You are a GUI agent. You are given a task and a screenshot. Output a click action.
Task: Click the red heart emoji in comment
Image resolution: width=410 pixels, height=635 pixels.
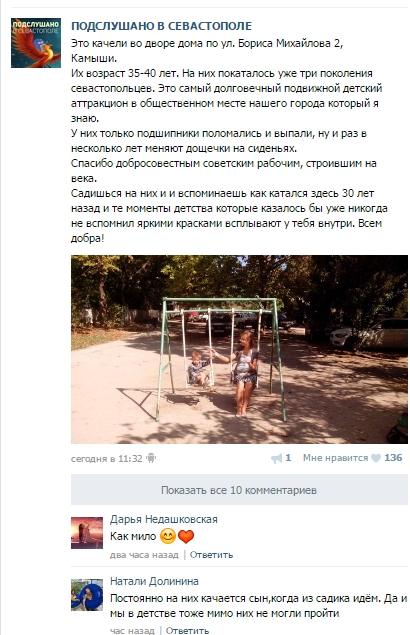click(x=186, y=537)
